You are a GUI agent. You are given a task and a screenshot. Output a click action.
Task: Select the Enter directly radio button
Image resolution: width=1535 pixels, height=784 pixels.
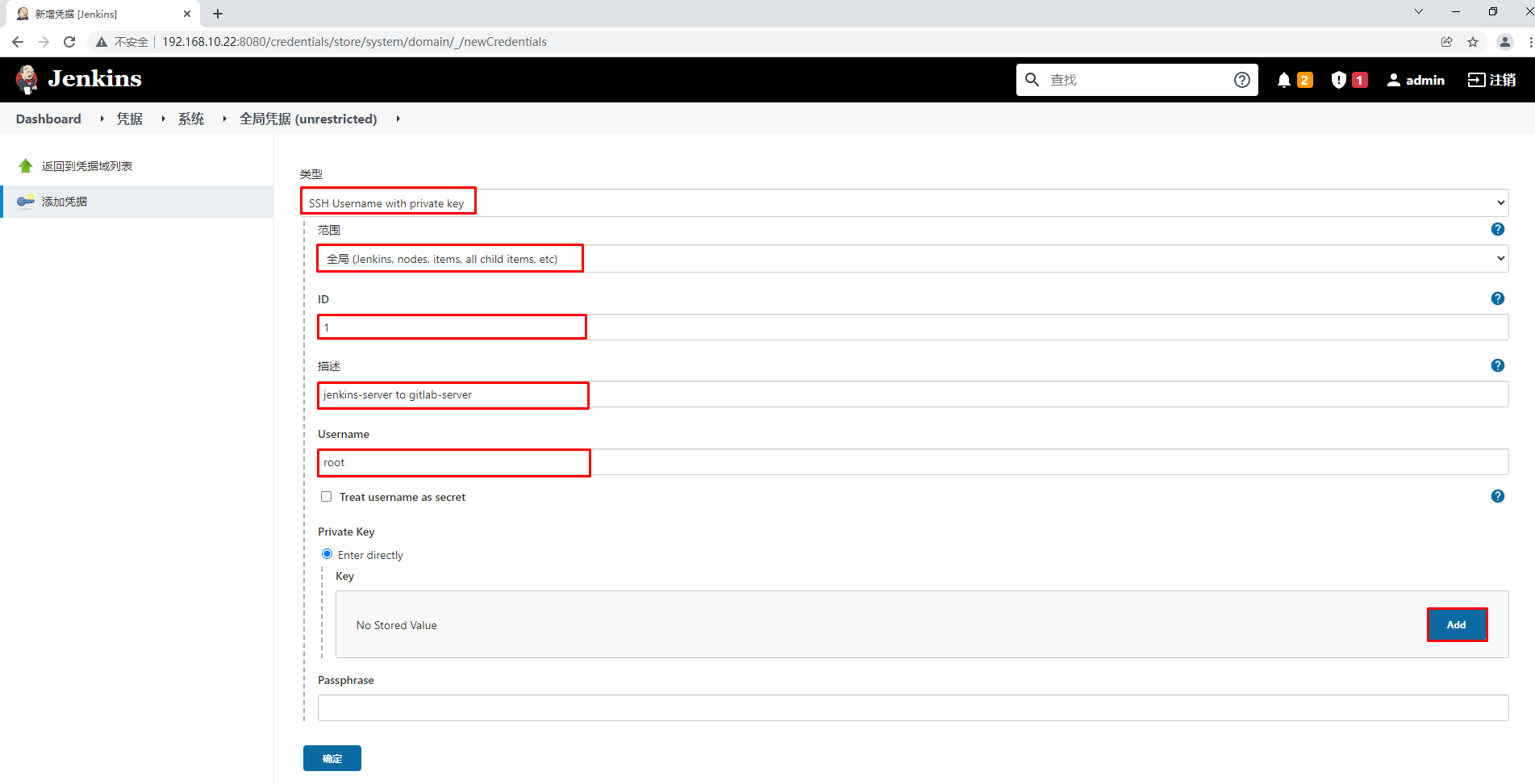point(327,554)
